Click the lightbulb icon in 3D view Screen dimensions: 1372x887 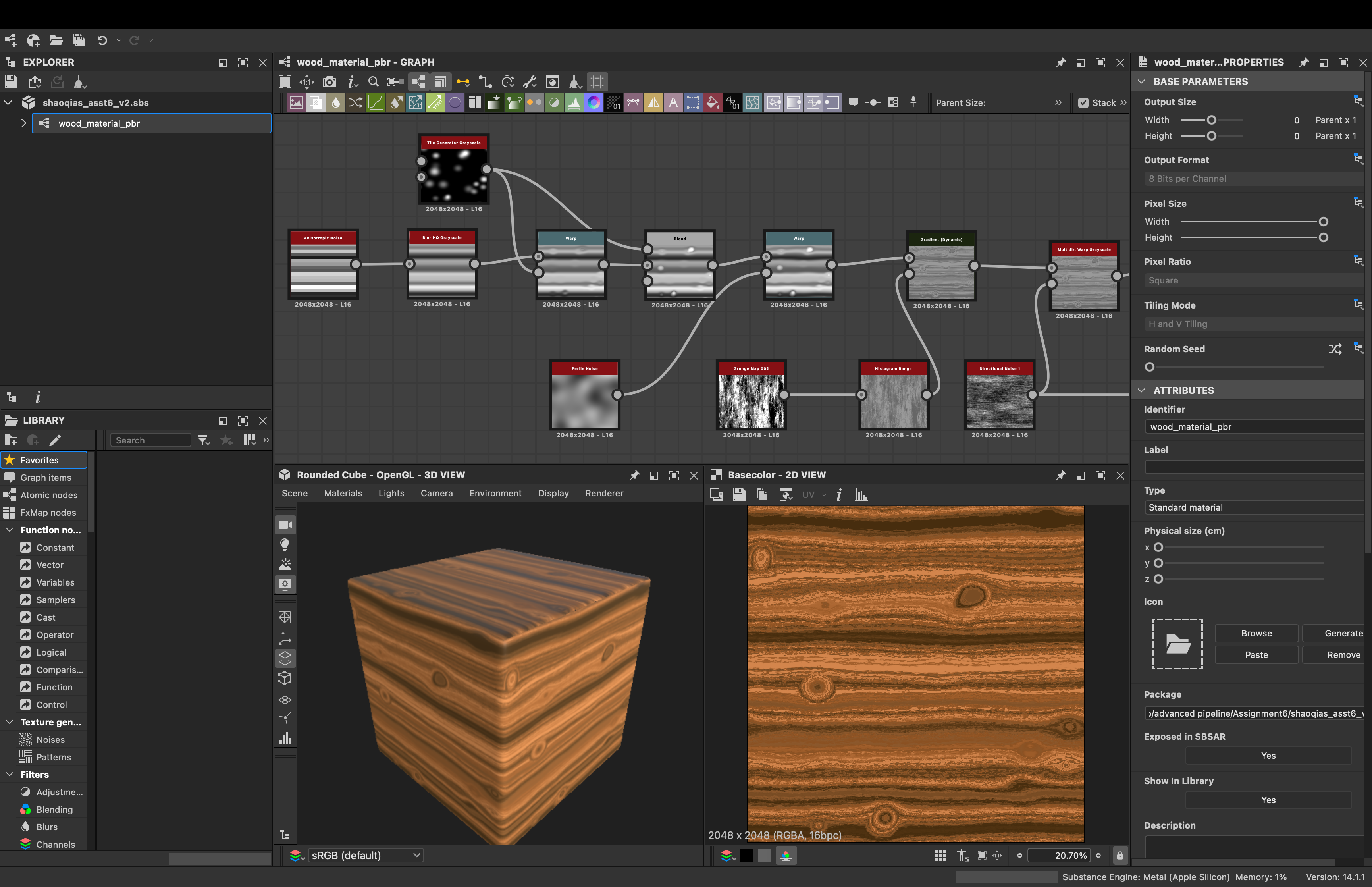(284, 544)
